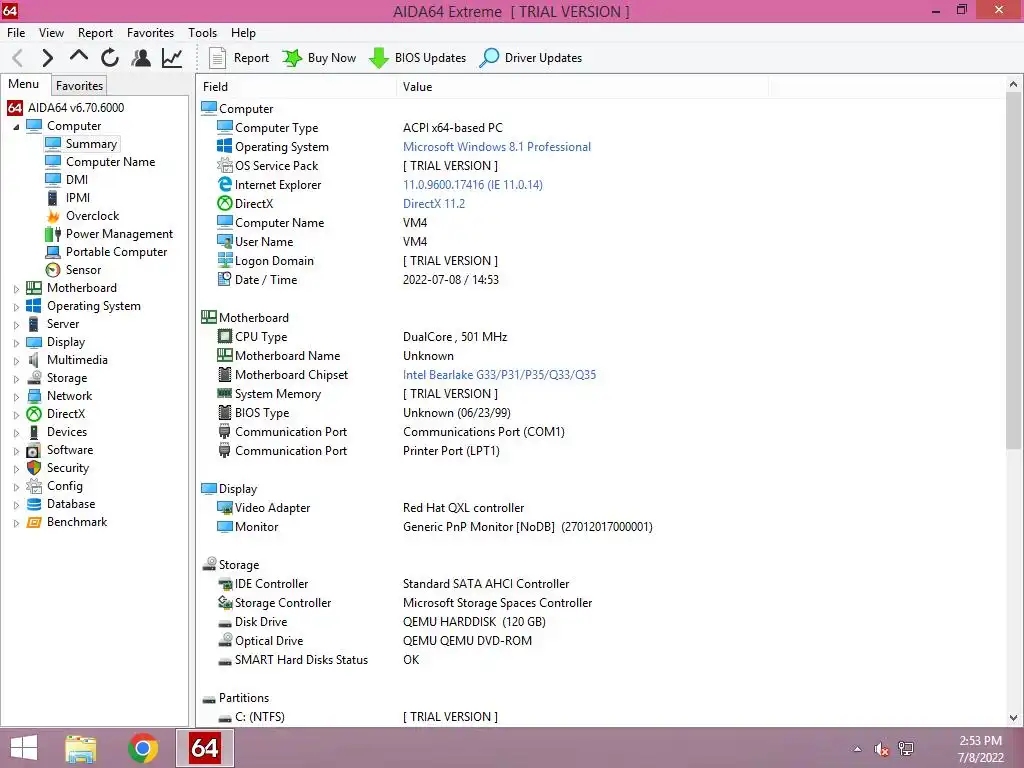Switch to the Favorites tab in sidebar
Screen dimensions: 1024x768
tap(79, 86)
